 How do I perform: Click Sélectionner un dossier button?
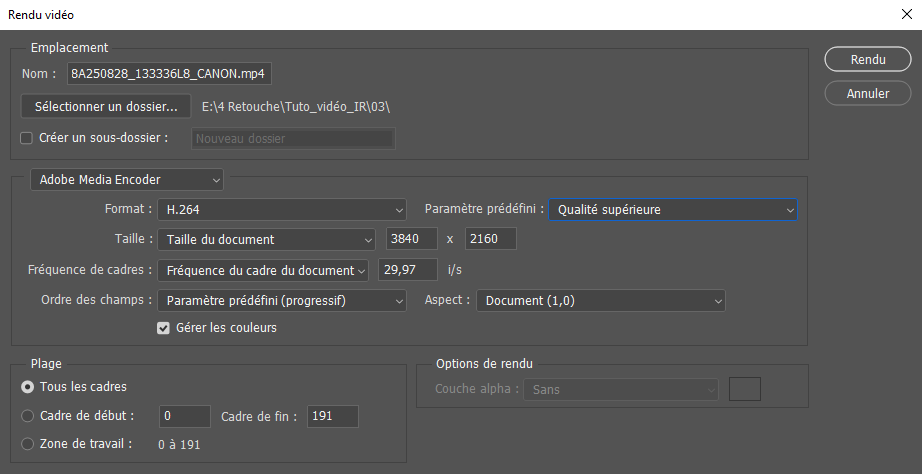coord(106,105)
